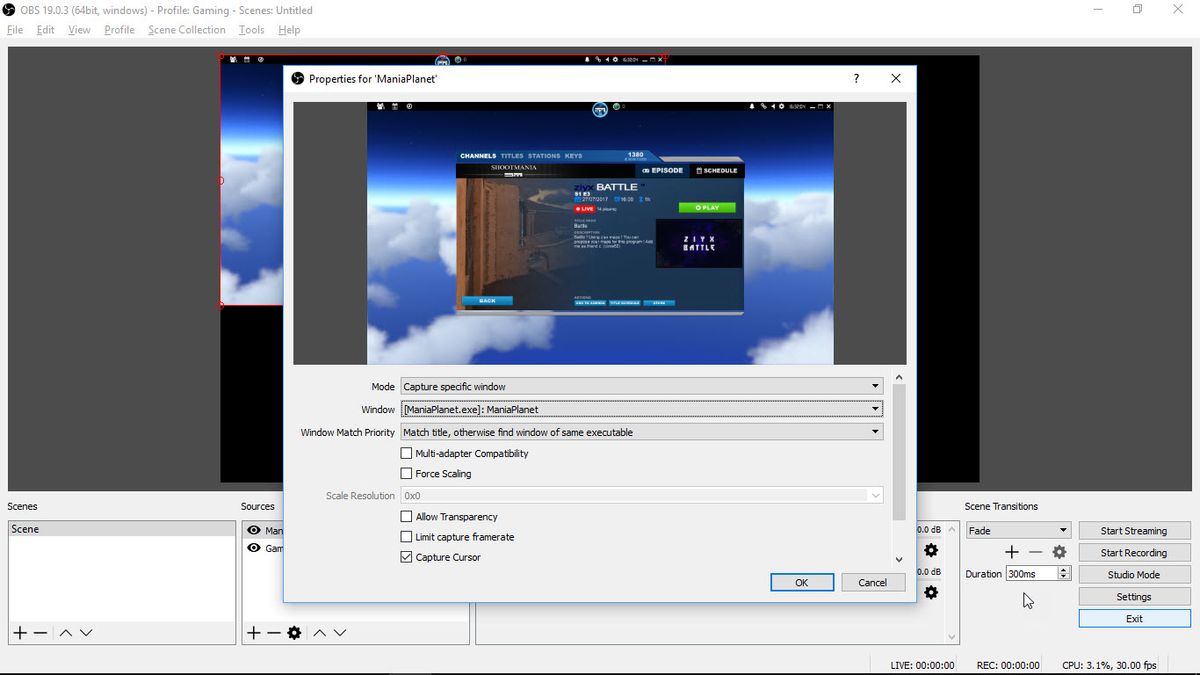Image resolution: width=1200 pixels, height=675 pixels.
Task: Open the Window selection dropdown
Action: [x=641, y=409]
